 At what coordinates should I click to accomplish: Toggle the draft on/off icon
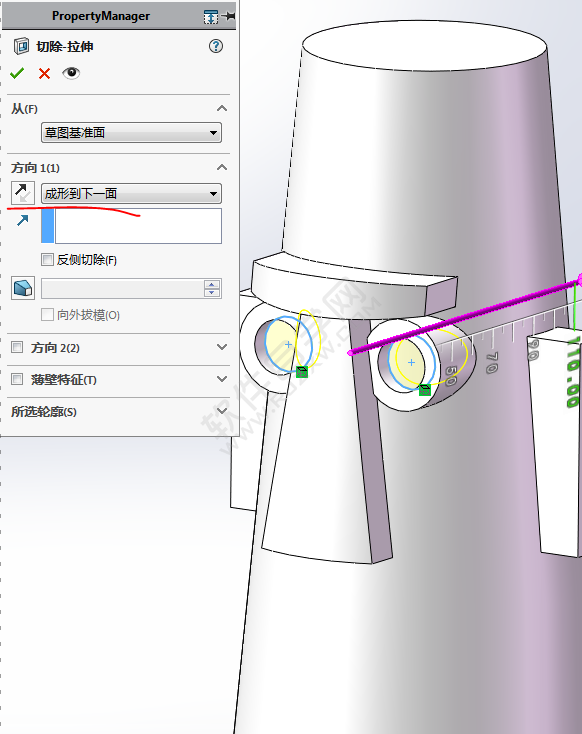[22, 288]
